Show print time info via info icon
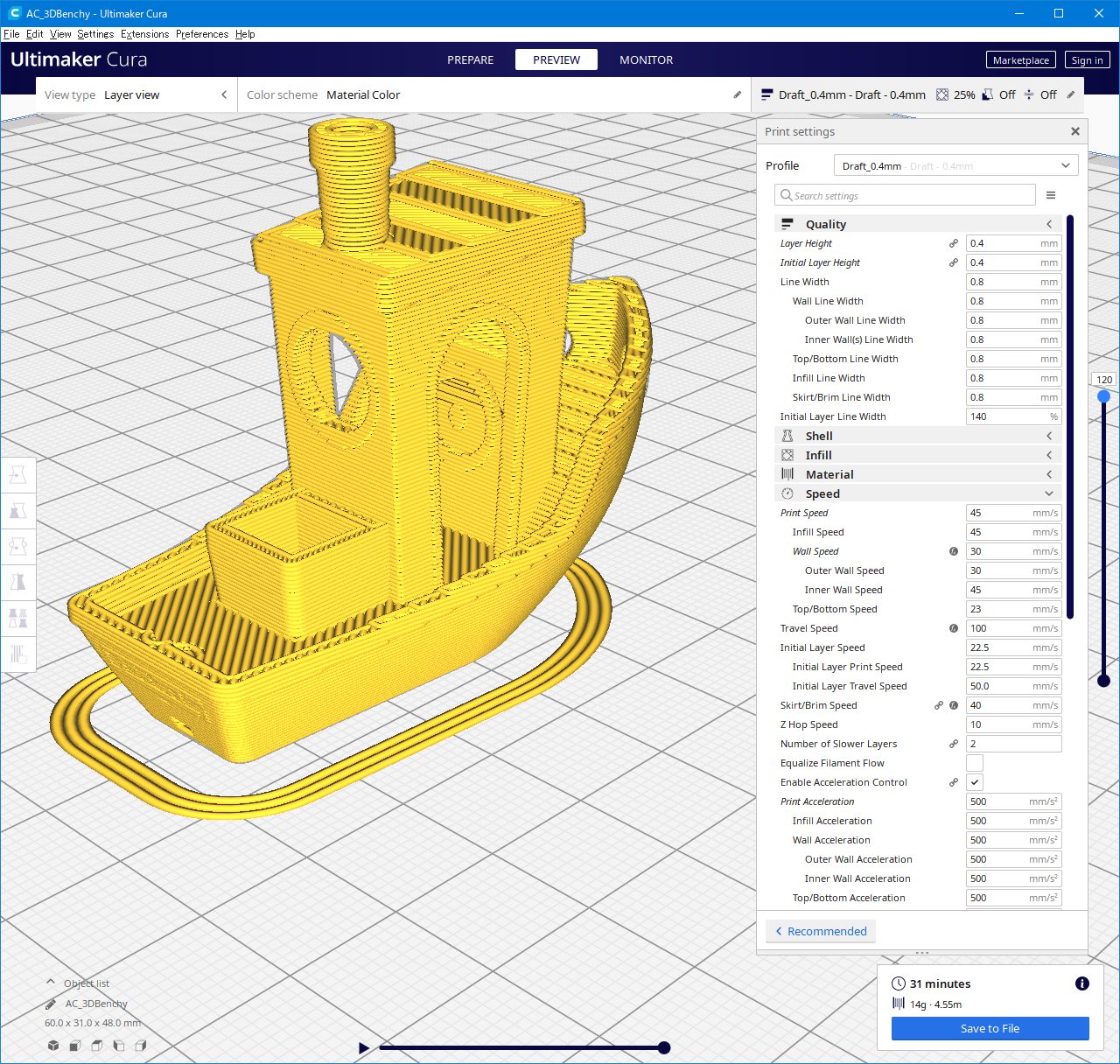 coord(1082,983)
